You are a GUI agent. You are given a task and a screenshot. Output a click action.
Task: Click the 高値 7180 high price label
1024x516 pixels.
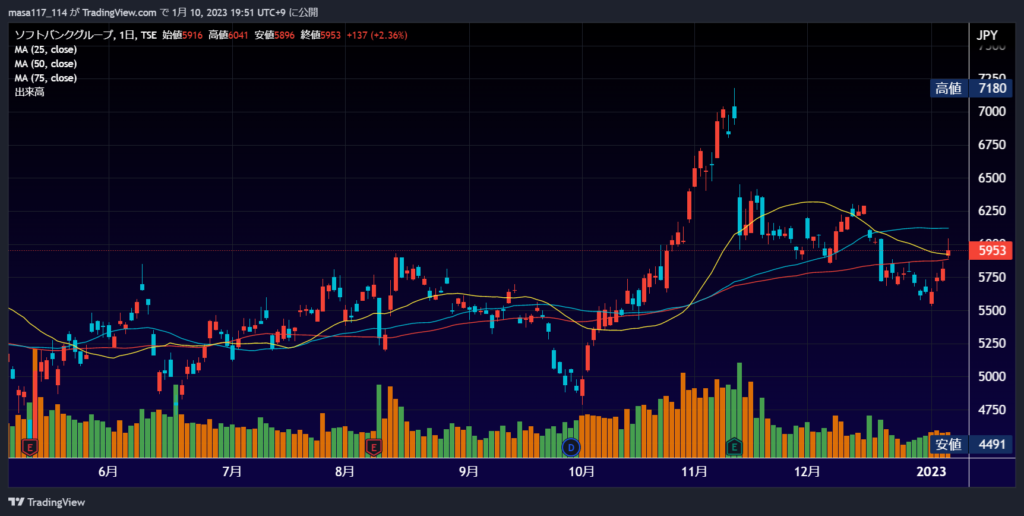click(972, 88)
